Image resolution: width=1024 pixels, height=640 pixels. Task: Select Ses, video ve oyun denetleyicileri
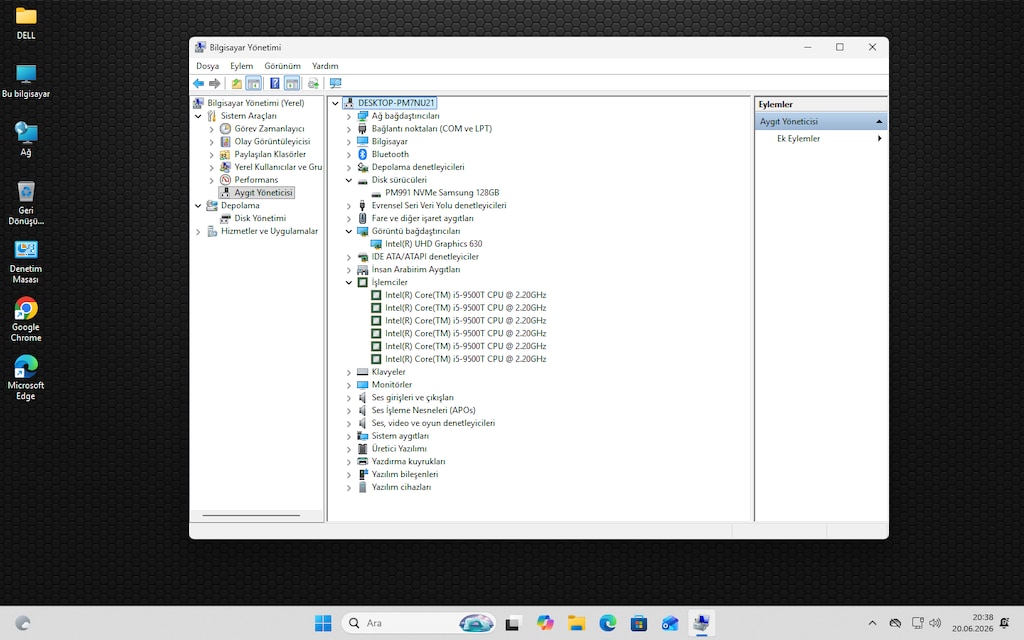coord(433,423)
